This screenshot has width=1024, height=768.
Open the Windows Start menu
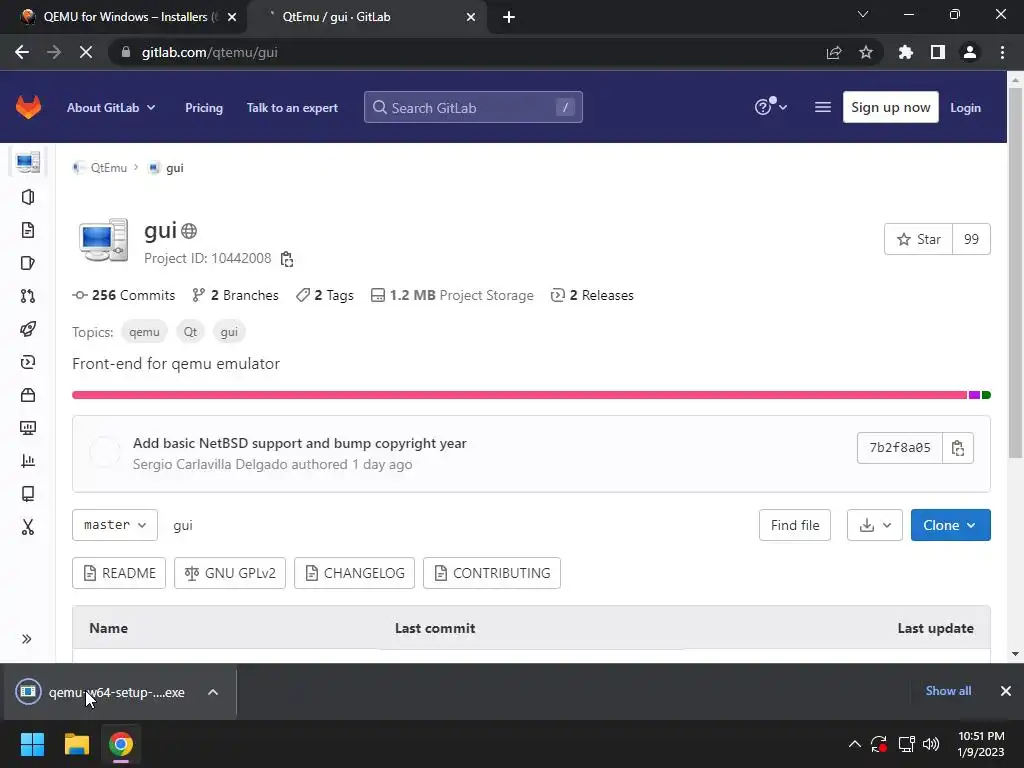coord(32,744)
